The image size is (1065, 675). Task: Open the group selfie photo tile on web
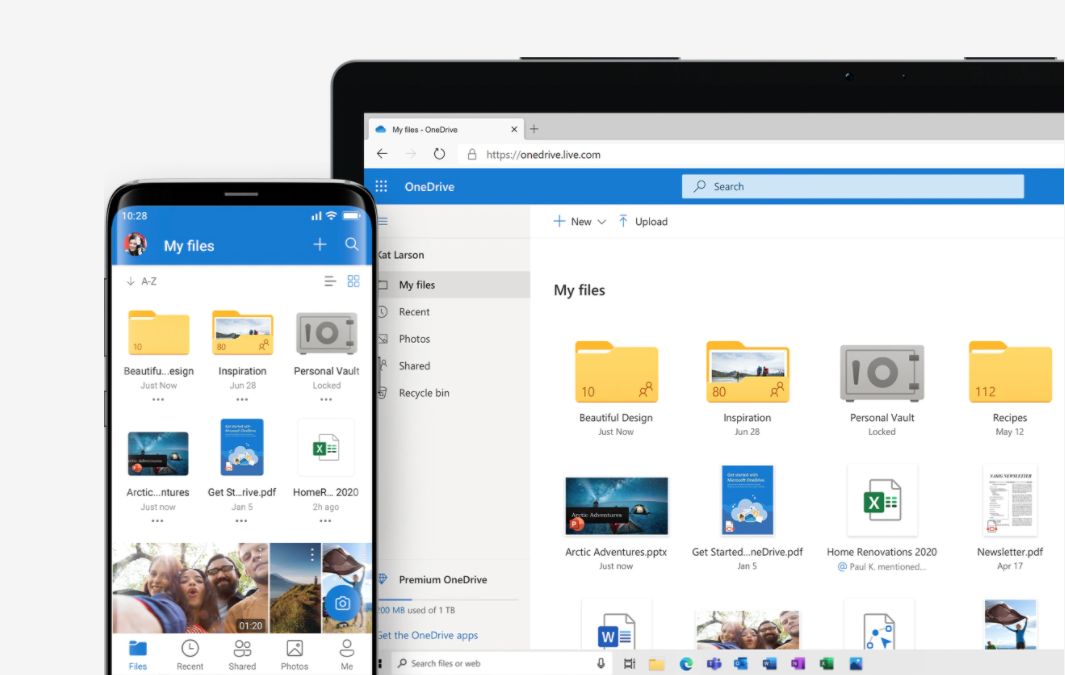tap(747, 630)
